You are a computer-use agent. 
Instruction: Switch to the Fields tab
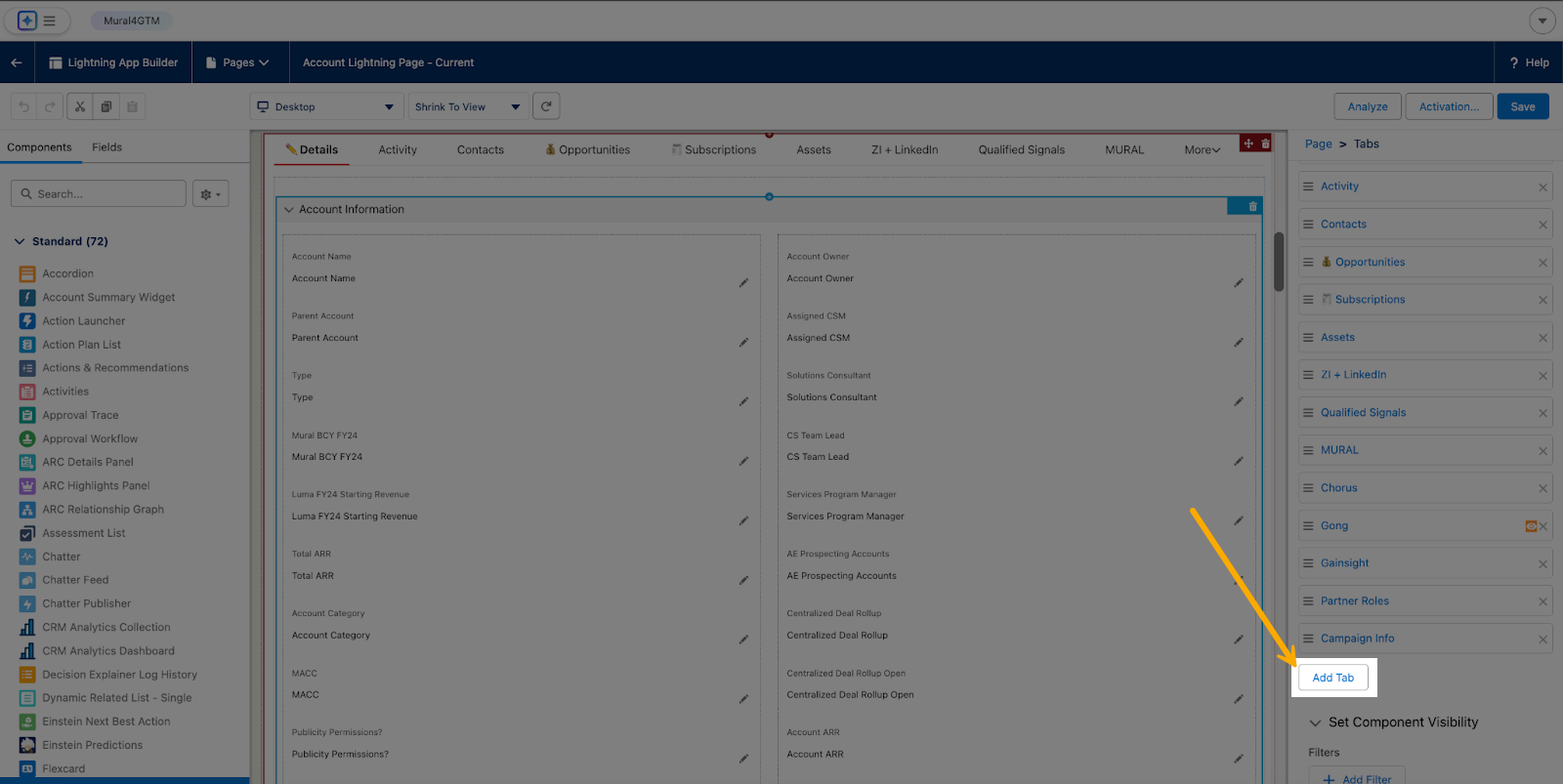tap(107, 147)
